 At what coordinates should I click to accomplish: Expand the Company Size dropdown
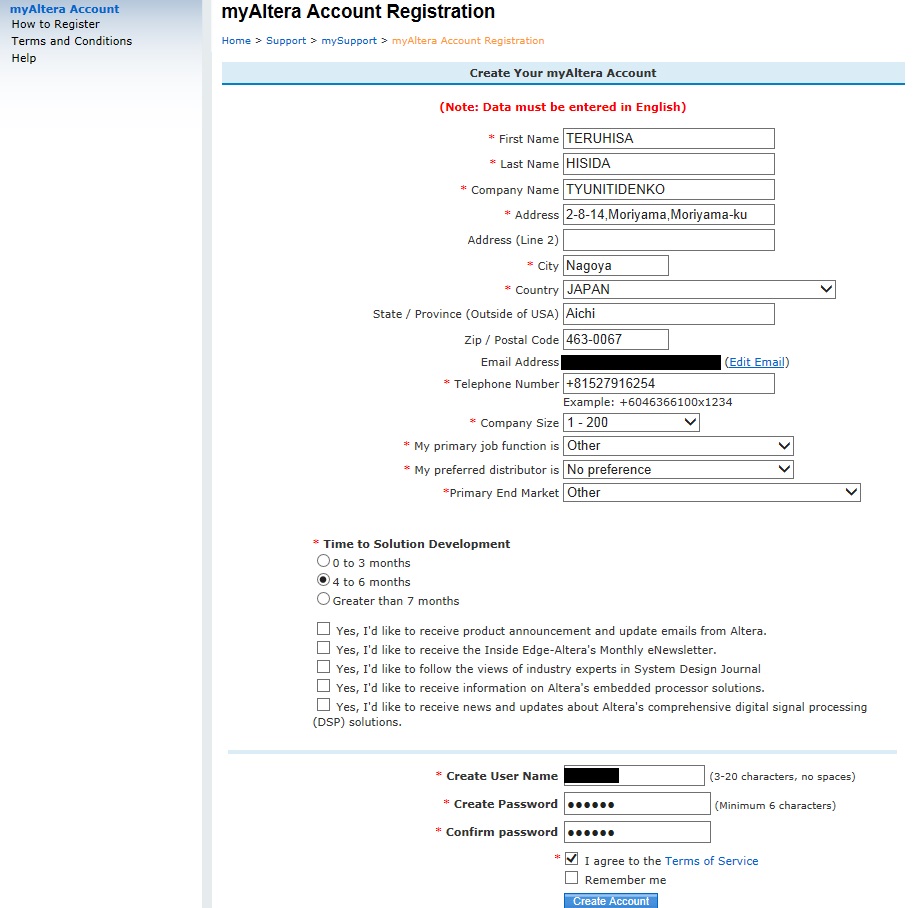pos(631,422)
